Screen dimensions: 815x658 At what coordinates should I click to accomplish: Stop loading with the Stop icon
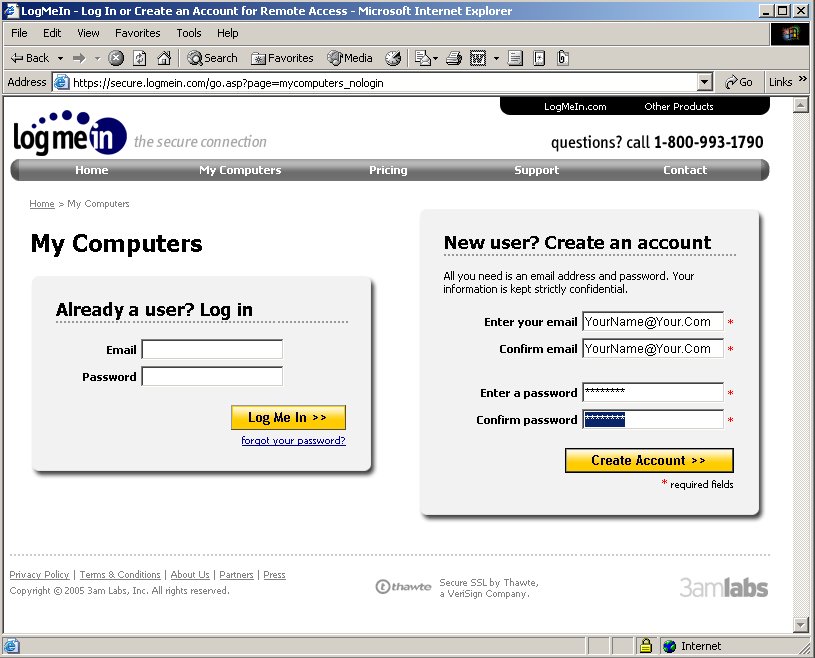click(116, 58)
